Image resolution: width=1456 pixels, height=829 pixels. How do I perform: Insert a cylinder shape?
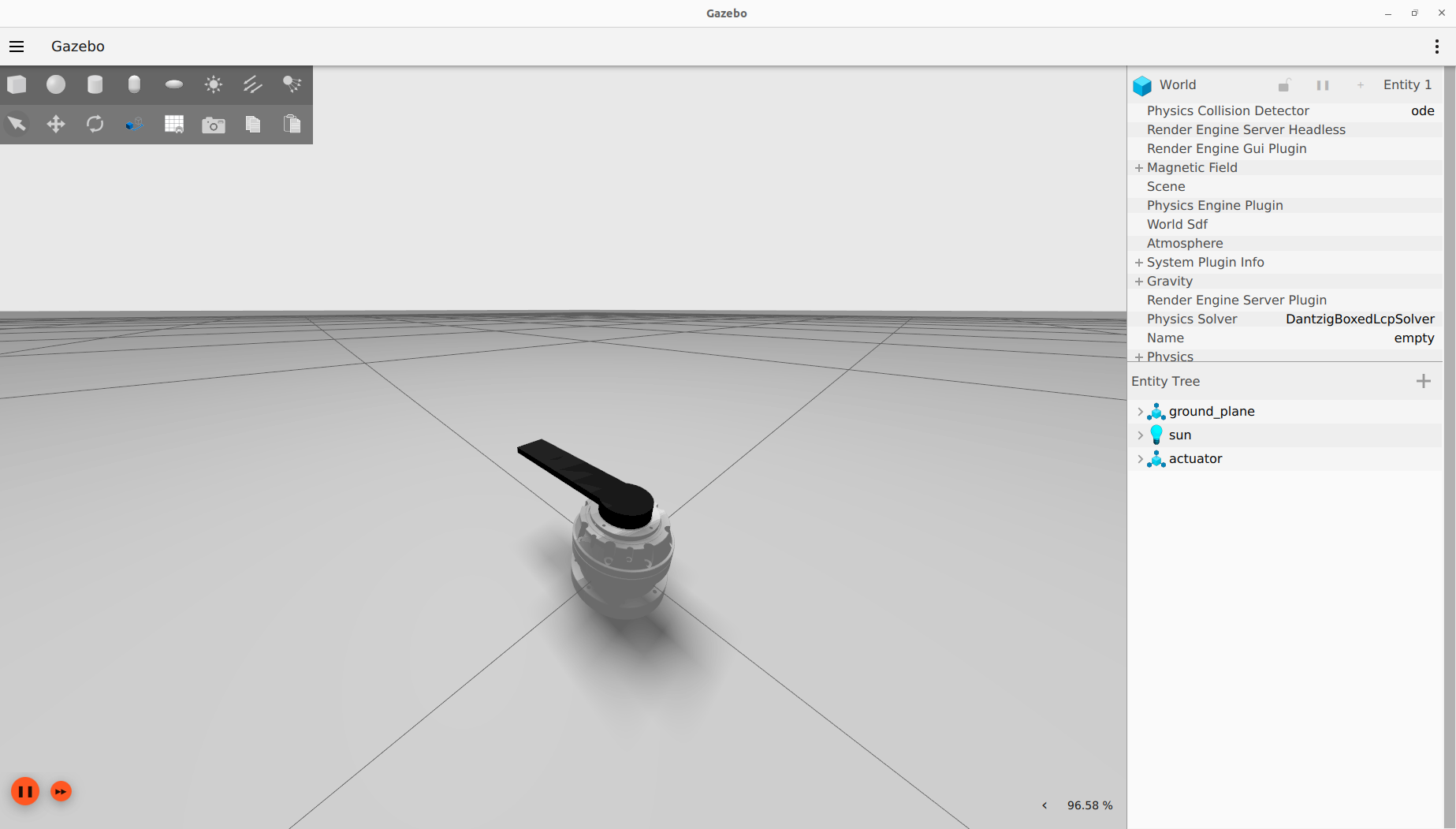point(95,84)
